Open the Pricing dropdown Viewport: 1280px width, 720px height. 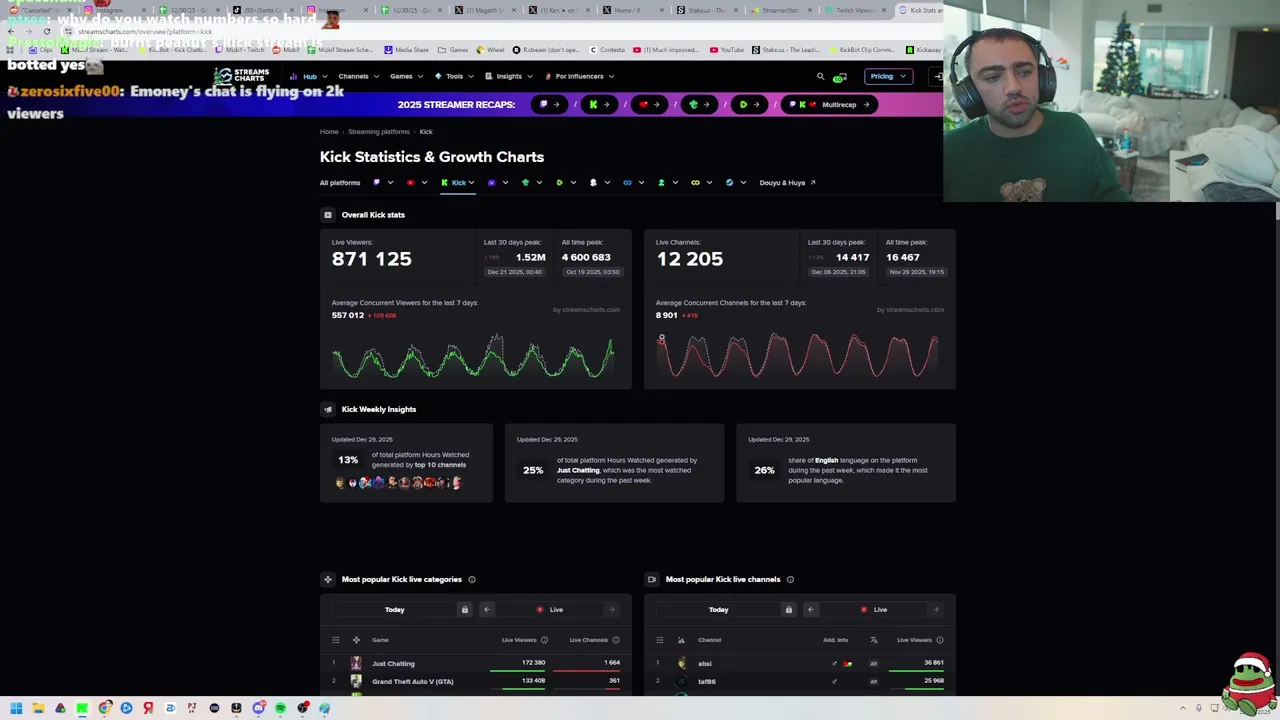(x=888, y=76)
